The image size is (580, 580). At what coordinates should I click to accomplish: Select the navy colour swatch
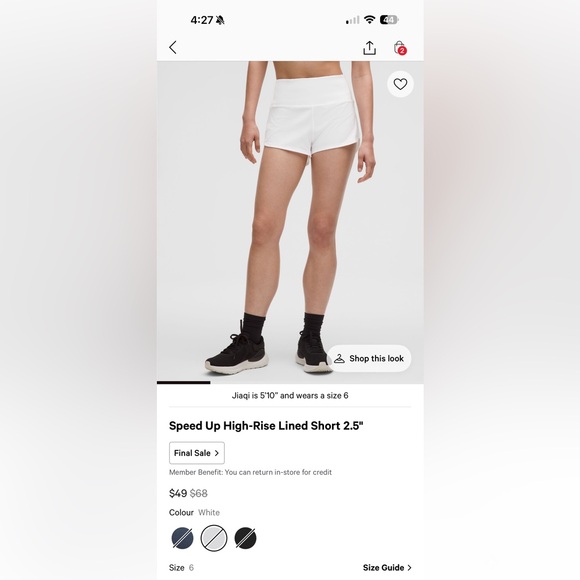(182, 538)
